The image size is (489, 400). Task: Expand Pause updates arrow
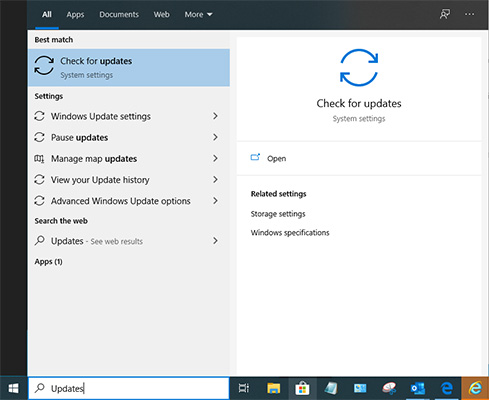pyautogui.click(x=215, y=137)
